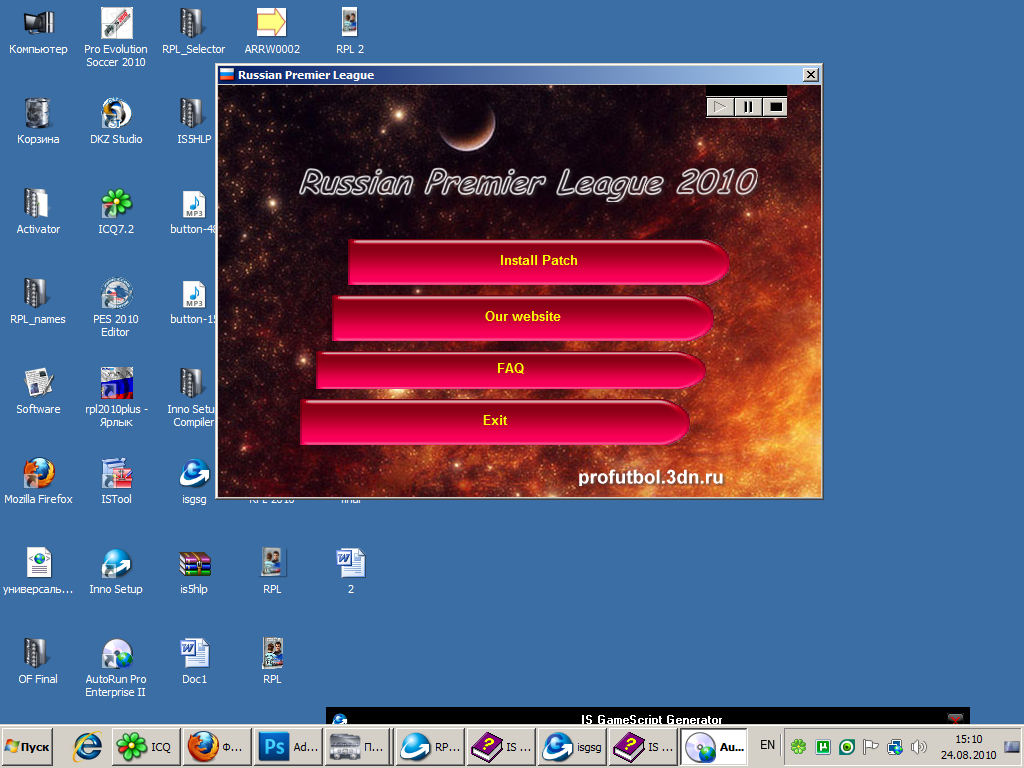
Task: Select the button-15 MP3 file icon
Action: 193,302
